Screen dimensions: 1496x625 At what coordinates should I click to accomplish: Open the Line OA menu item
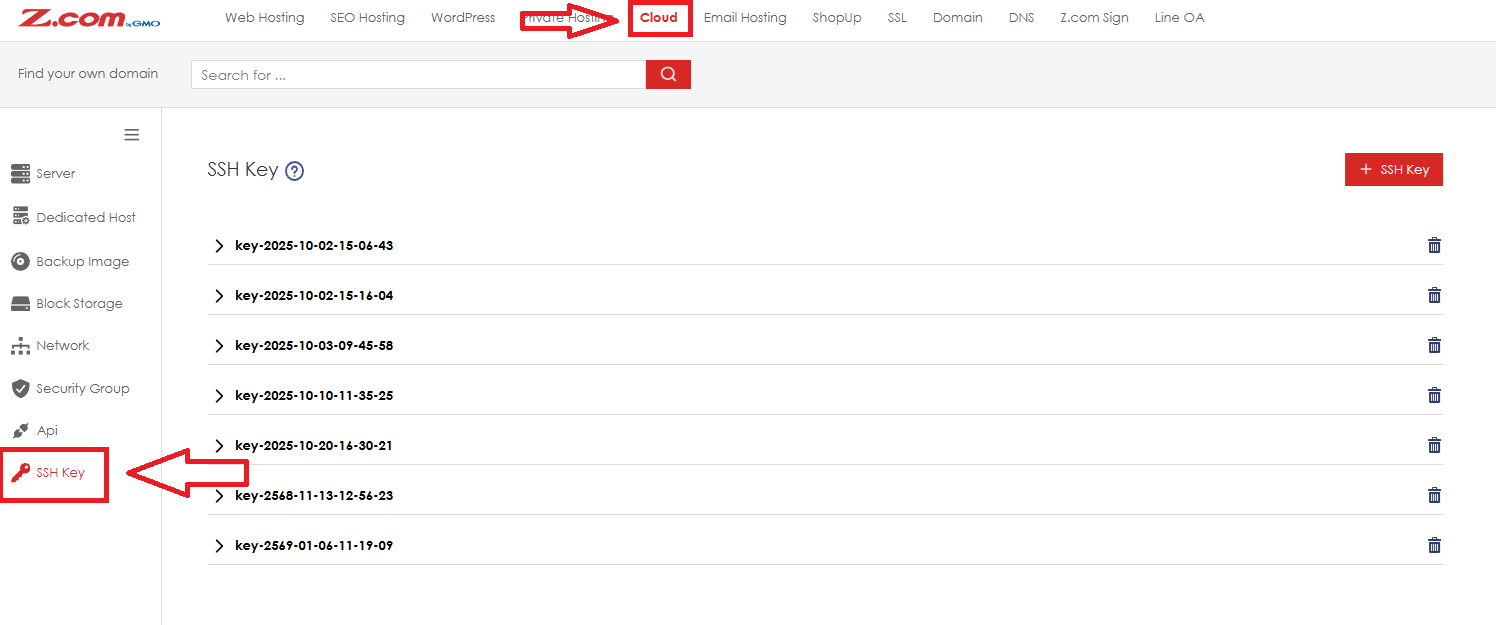pyautogui.click(x=1179, y=18)
